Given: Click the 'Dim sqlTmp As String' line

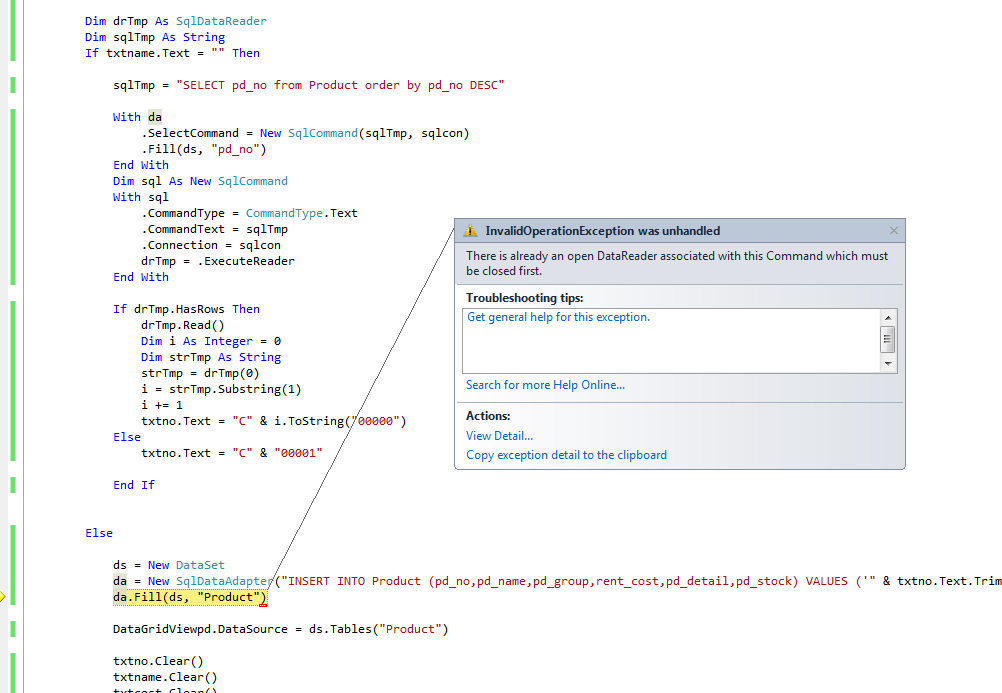Looking at the screenshot, I should (x=155, y=37).
